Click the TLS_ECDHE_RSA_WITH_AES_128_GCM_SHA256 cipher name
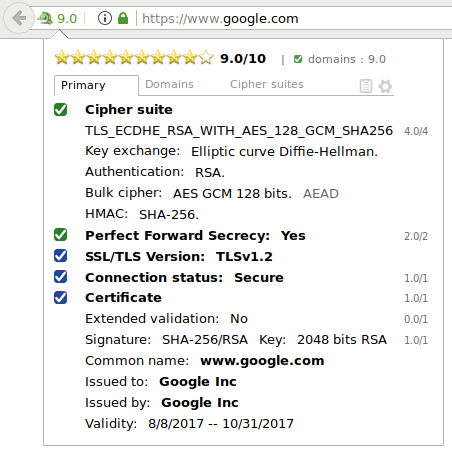The height and width of the screenshot is (453, 452). point(239,131)
